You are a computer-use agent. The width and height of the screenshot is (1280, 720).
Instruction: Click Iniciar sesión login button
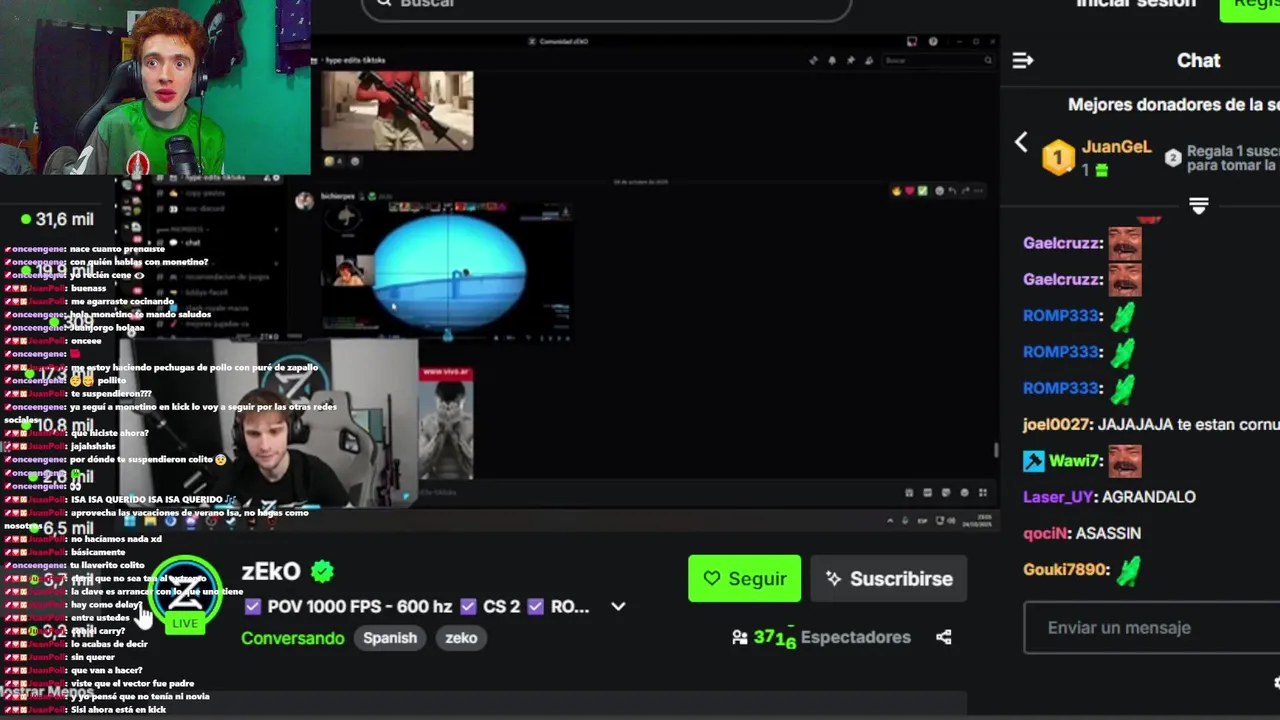(x=1136, y=4)
